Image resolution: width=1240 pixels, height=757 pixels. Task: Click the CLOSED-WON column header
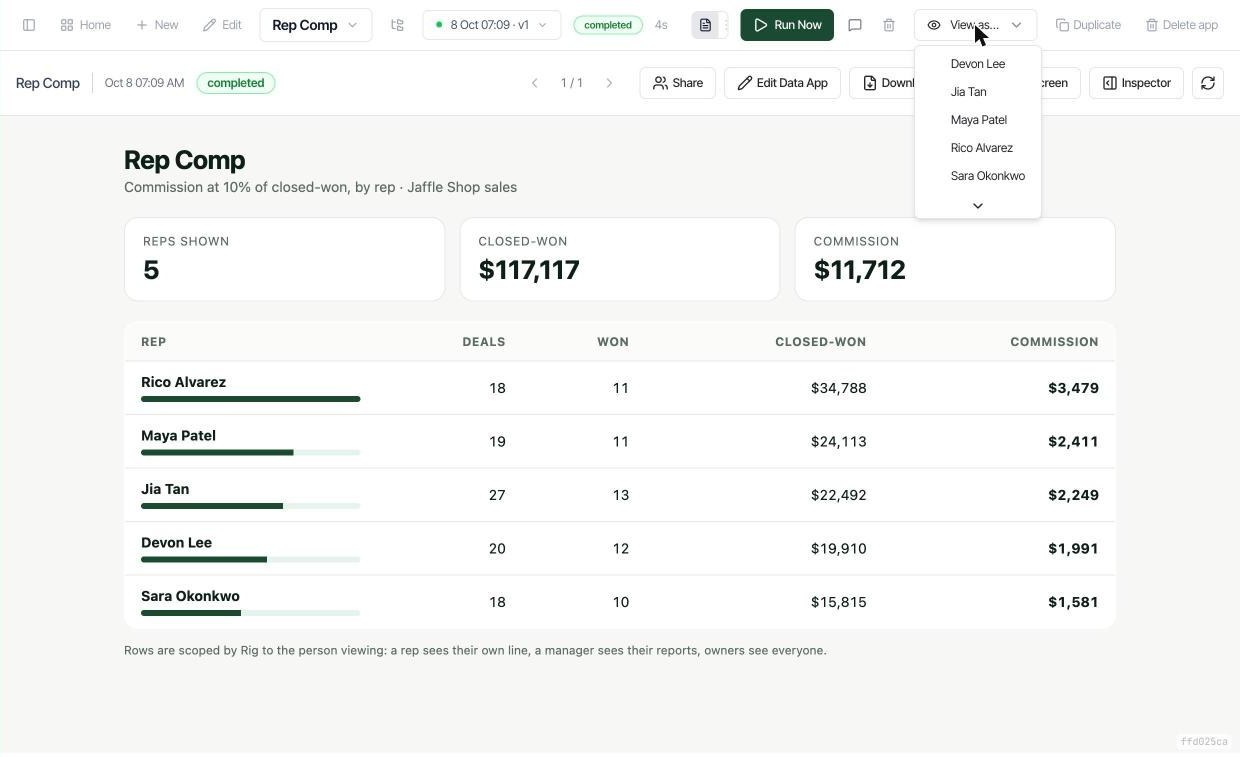coord(821,342)
